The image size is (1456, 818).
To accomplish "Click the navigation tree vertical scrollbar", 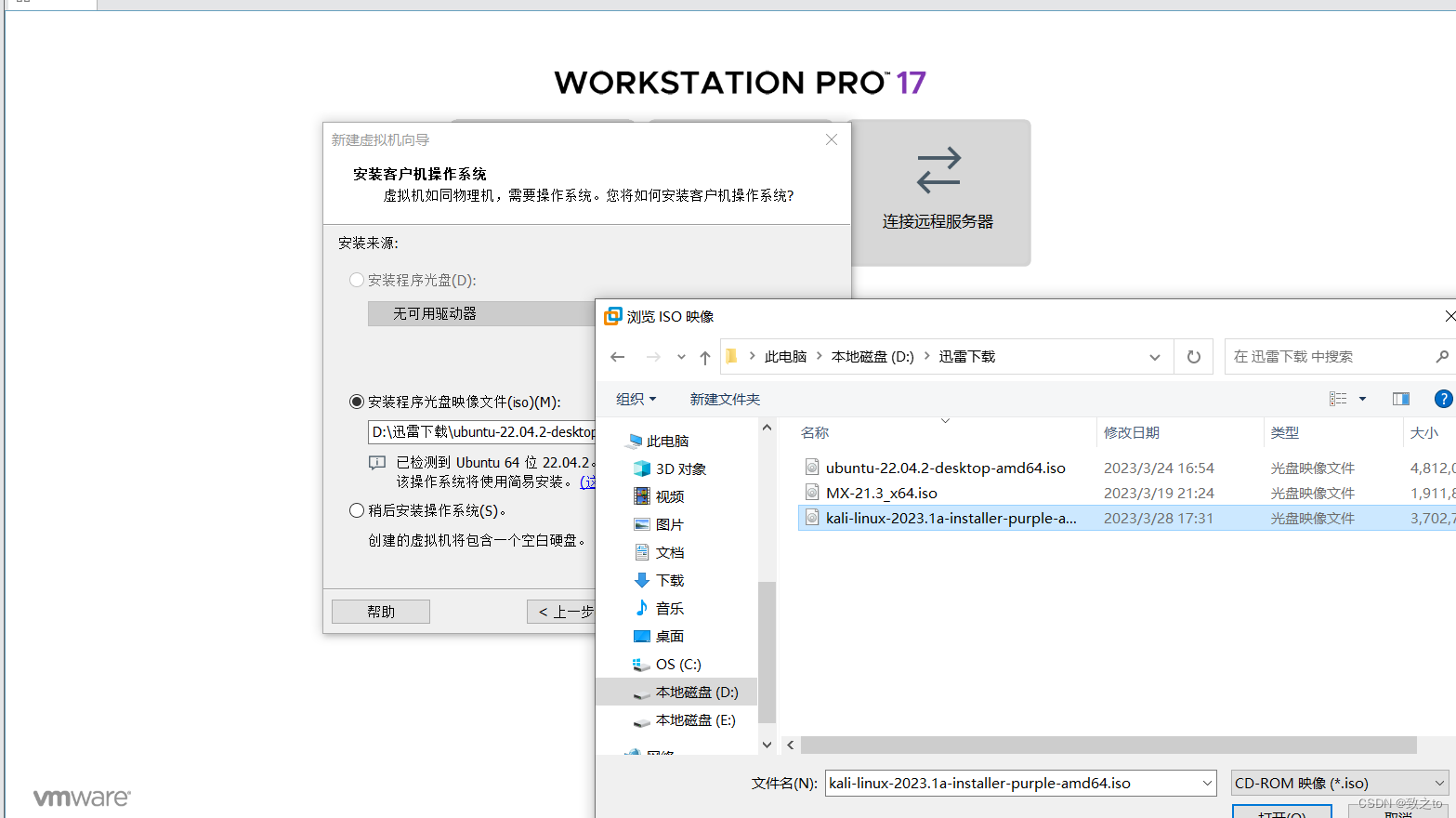I will 767,651.
